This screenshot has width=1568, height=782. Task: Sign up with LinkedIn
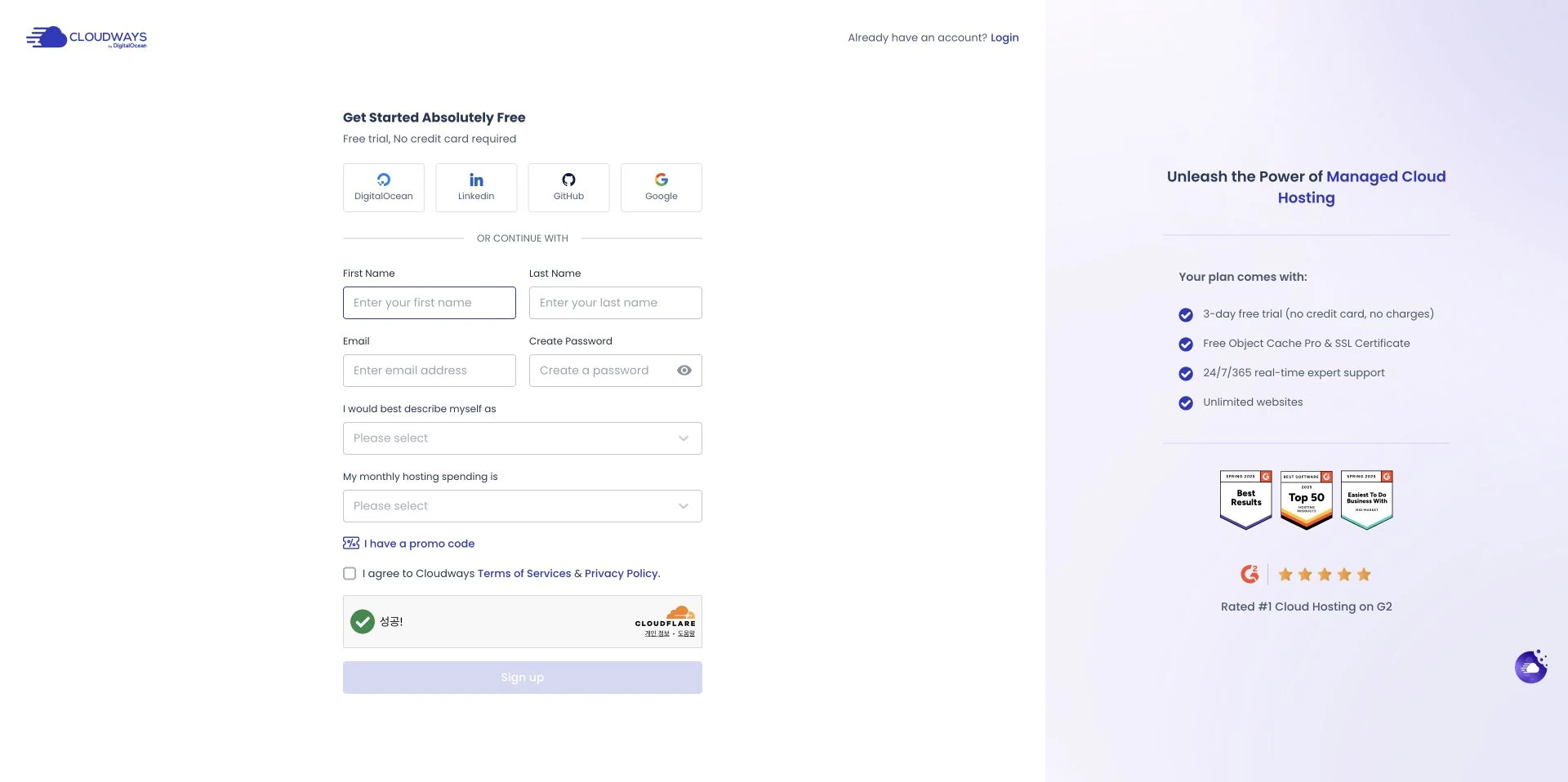(x=476, y=188)
